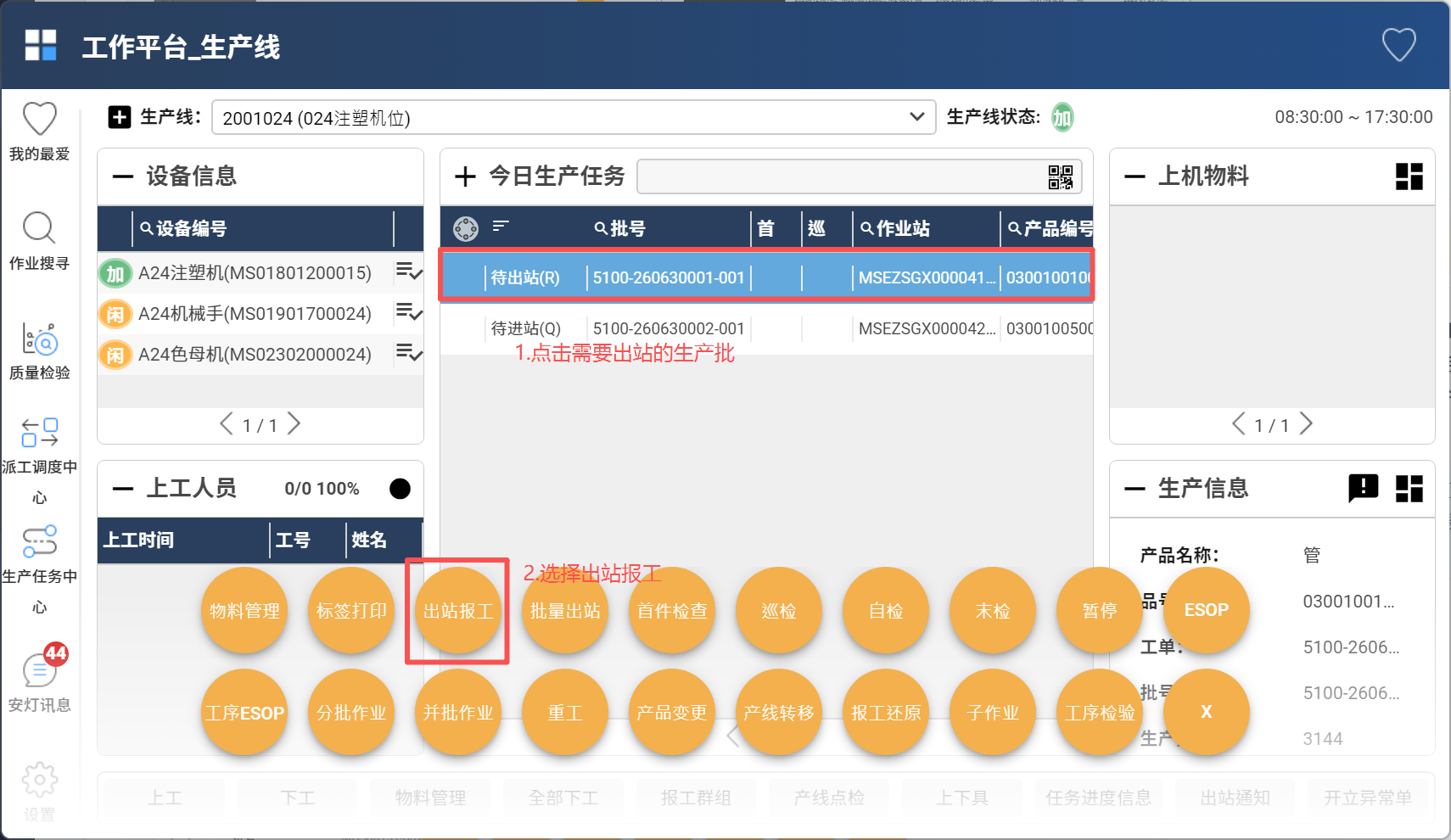
Task: Click 出站报工 round button
Action: click(x=458, y=610)
